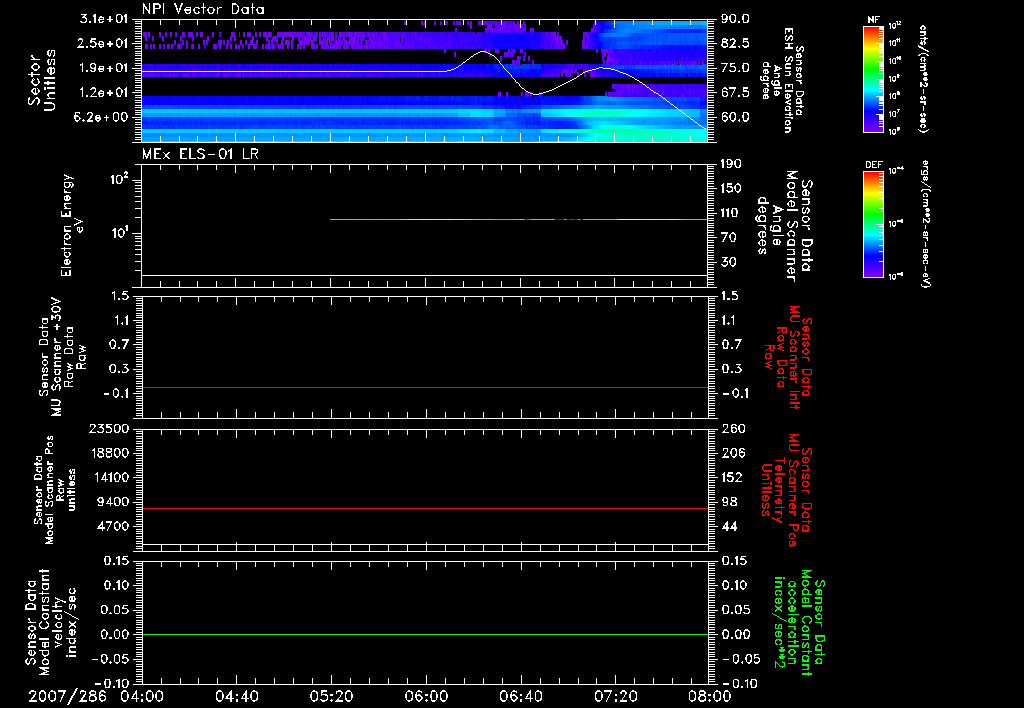Click the 'Electron Energy eV' axis label
This screenshot has height=708, width=1024.
(71, 225)
